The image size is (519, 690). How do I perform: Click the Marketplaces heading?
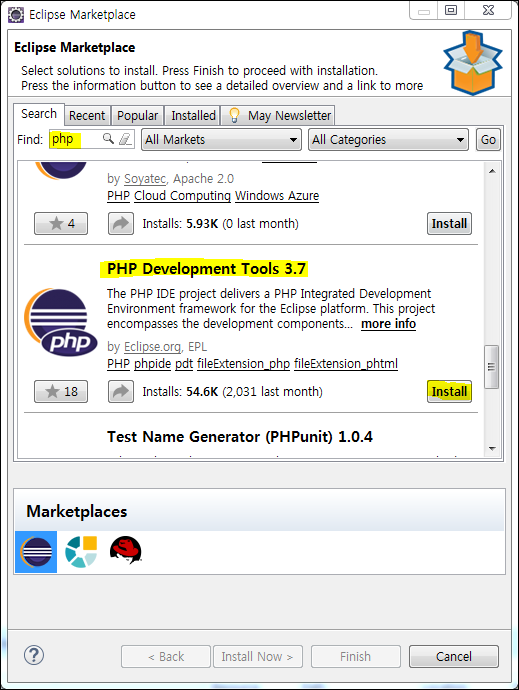pyautogui.click(x=77, y=511)
